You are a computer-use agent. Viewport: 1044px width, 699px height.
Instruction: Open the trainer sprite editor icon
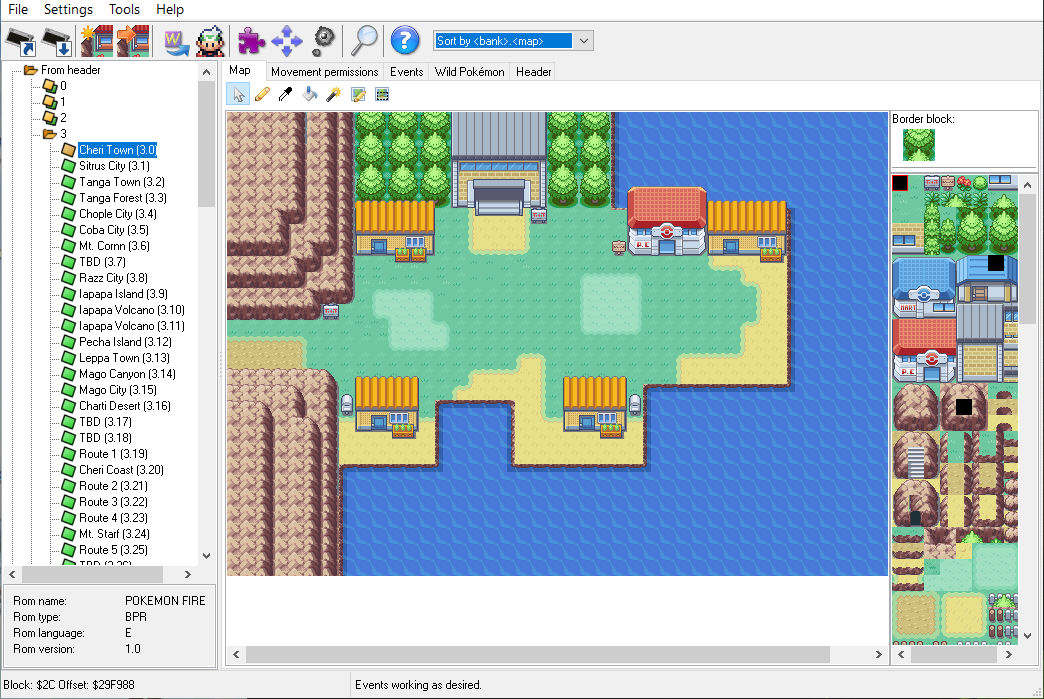click(210, 41)
